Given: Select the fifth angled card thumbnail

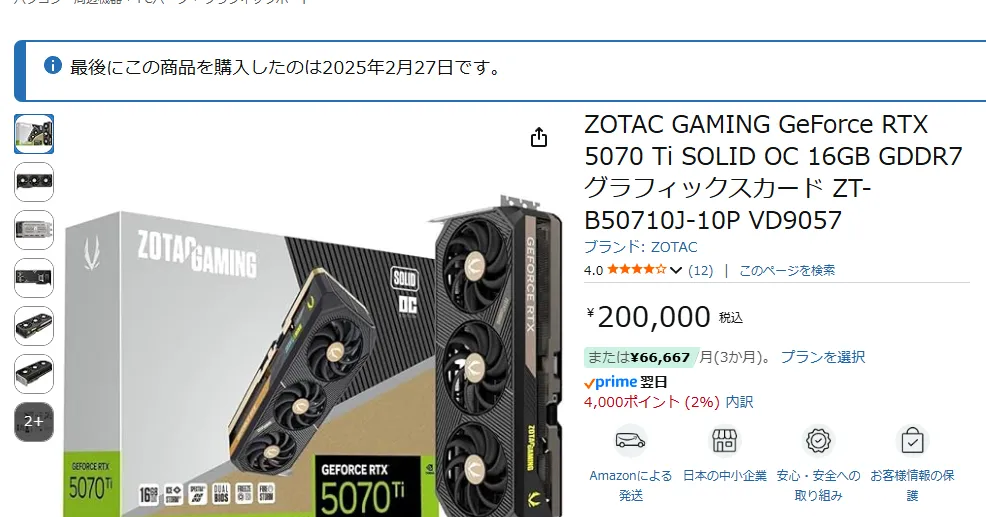Looking at the screenshot, I should [34, 326].
